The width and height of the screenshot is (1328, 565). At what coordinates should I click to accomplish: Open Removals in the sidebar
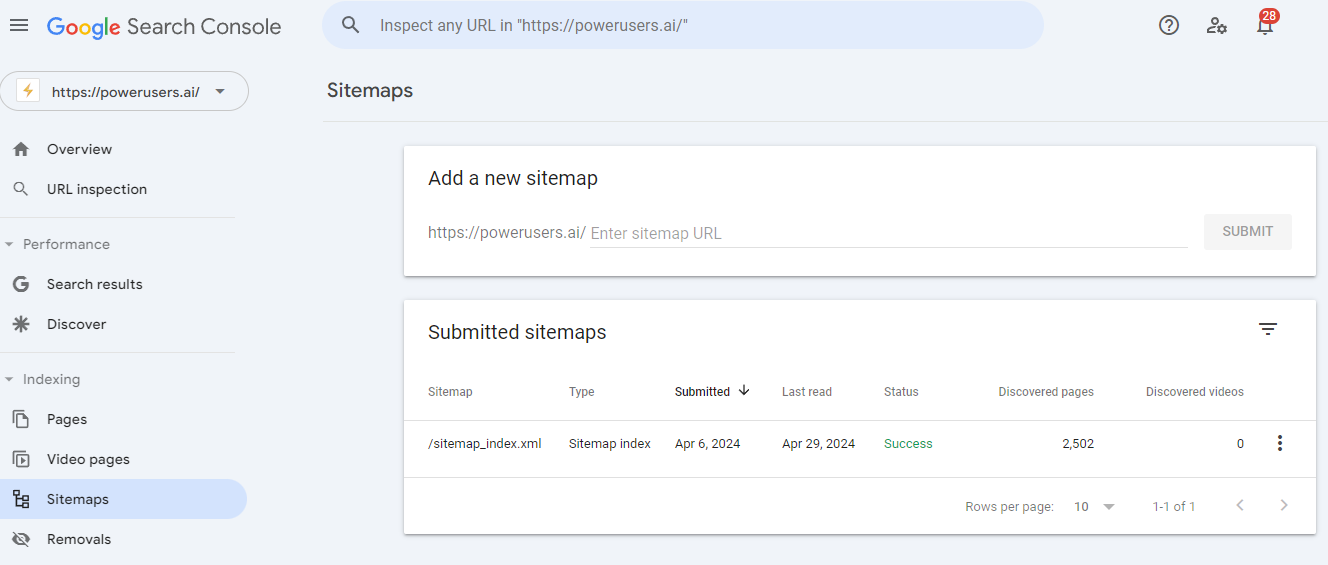coord(123,539)
